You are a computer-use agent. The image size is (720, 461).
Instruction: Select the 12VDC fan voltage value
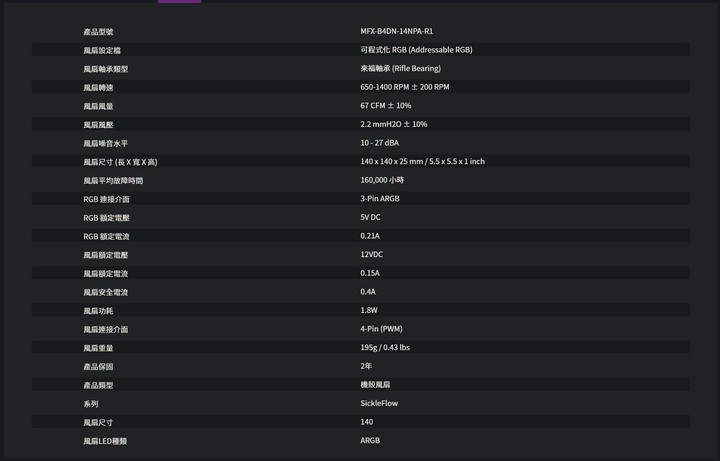coord(371,254)
